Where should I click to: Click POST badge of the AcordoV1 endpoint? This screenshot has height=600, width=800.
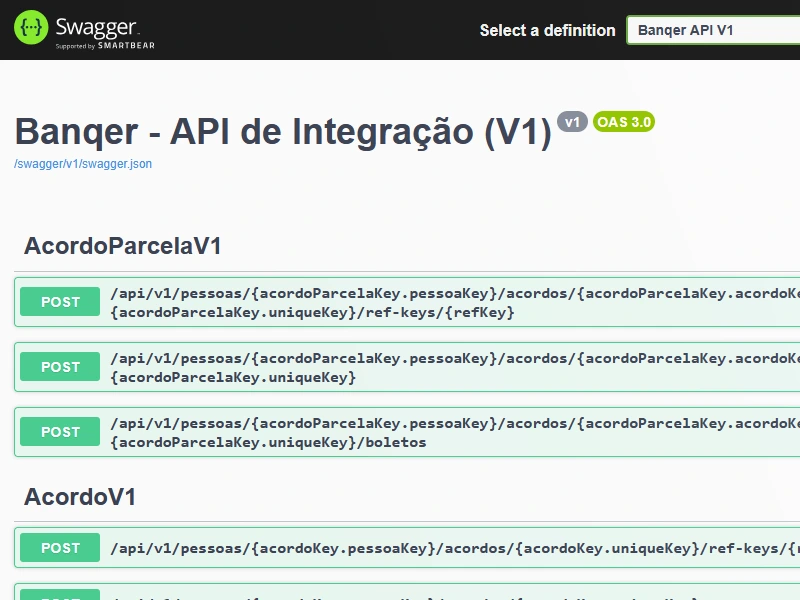pos(60,547)
